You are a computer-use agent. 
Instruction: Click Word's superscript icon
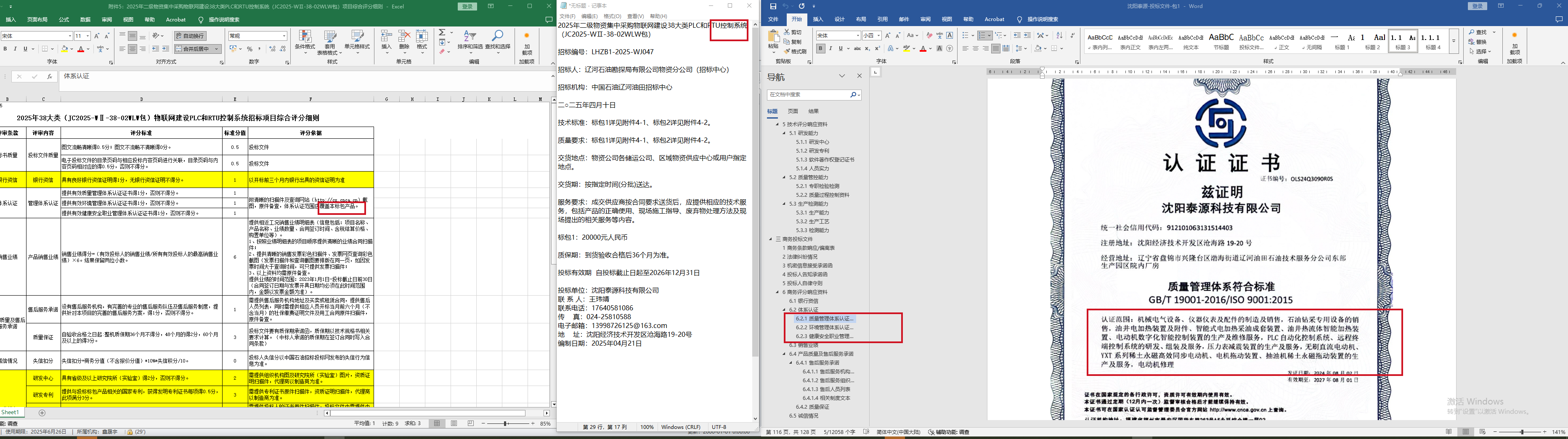click(x=878, y=49)
